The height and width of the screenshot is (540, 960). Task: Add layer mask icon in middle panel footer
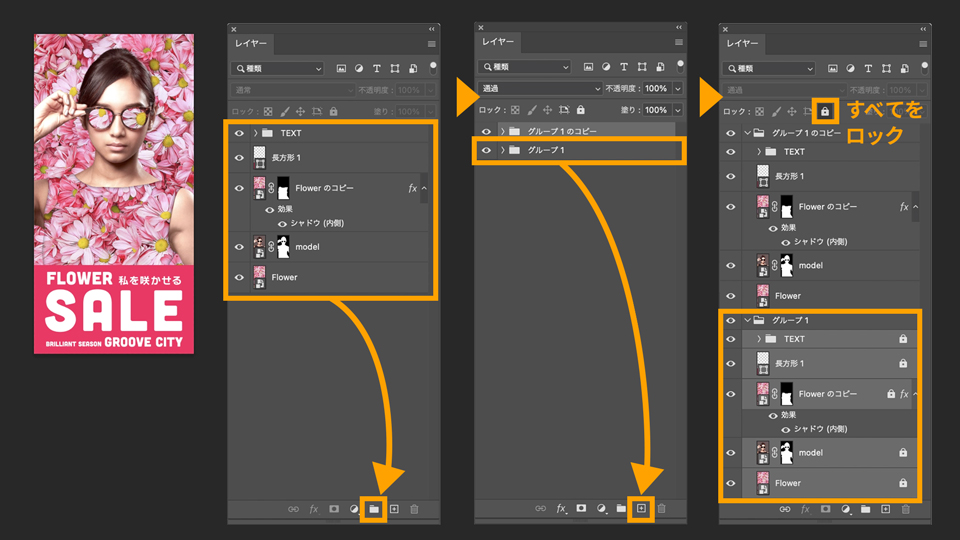pyautogui.click(x=581, y=508)
